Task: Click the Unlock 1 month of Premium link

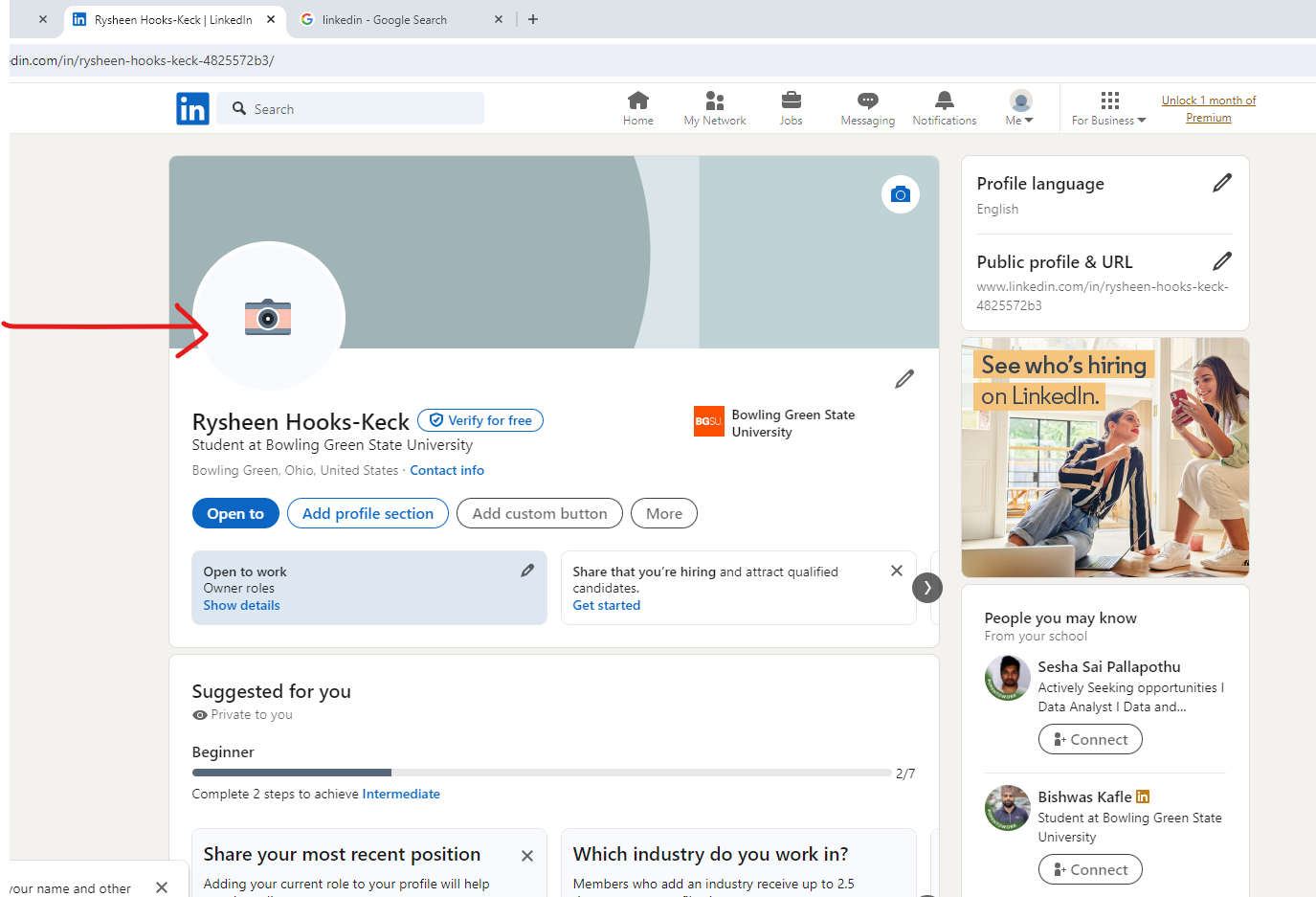Action: [1209, 109]
